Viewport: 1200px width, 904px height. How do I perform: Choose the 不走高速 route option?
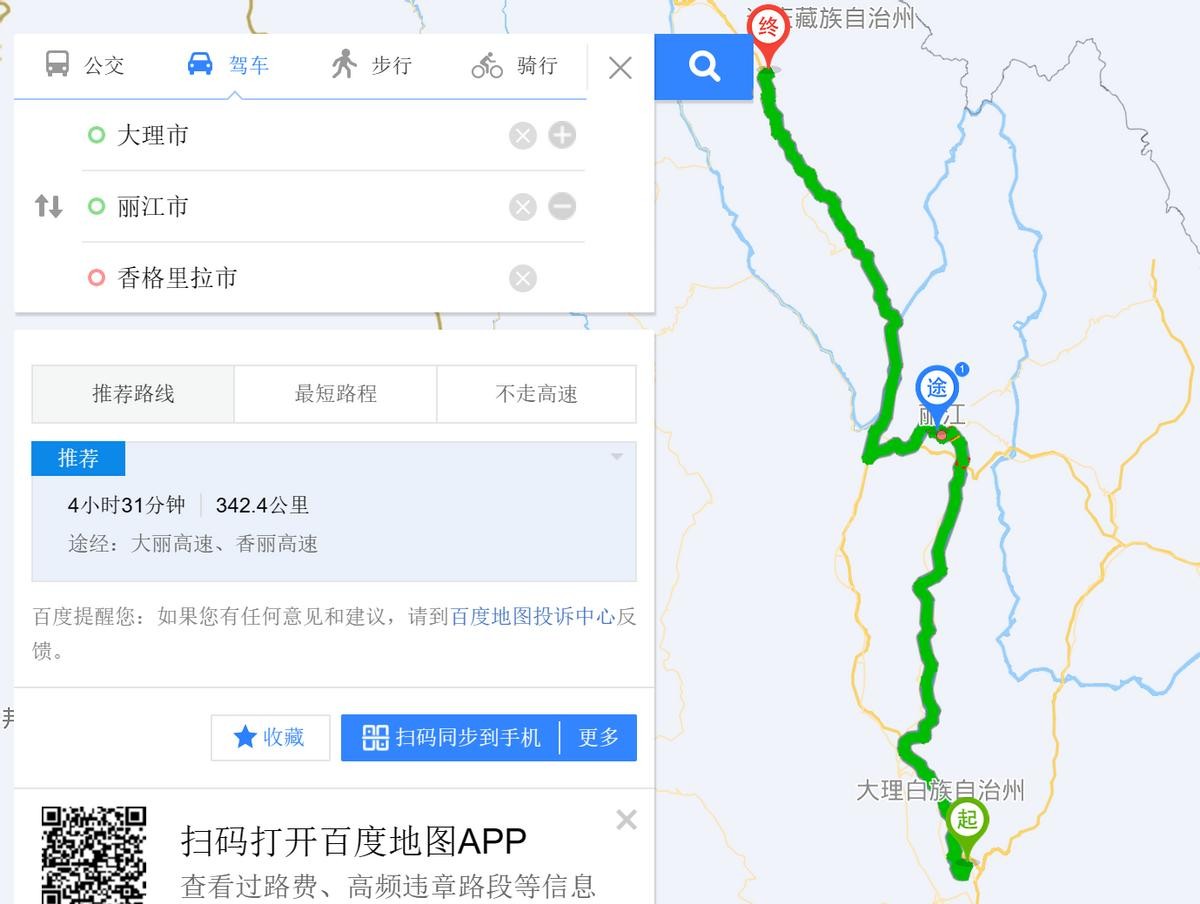pos(536,394)
